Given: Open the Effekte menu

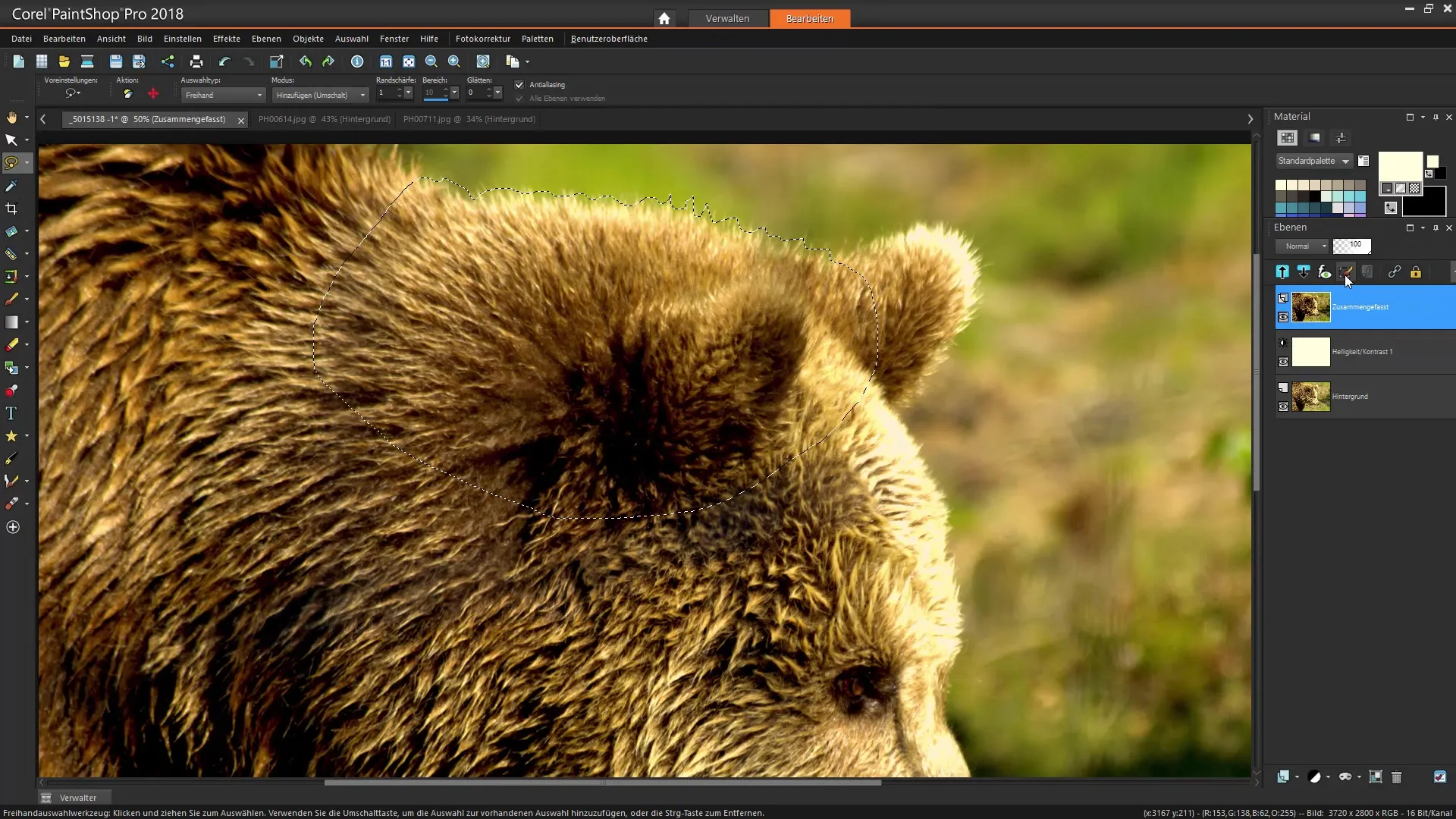Looking at the screenshot, I should pyautogui.click(x=226, y=39).
